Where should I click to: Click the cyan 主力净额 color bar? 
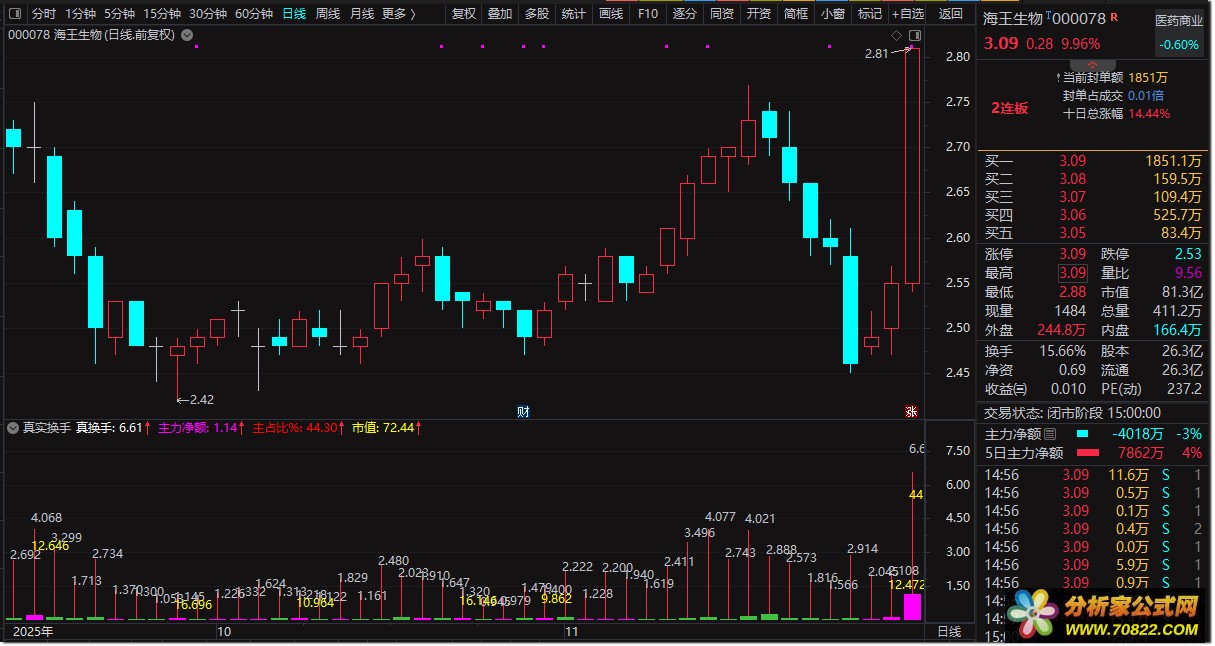[x=1083, y=434]
